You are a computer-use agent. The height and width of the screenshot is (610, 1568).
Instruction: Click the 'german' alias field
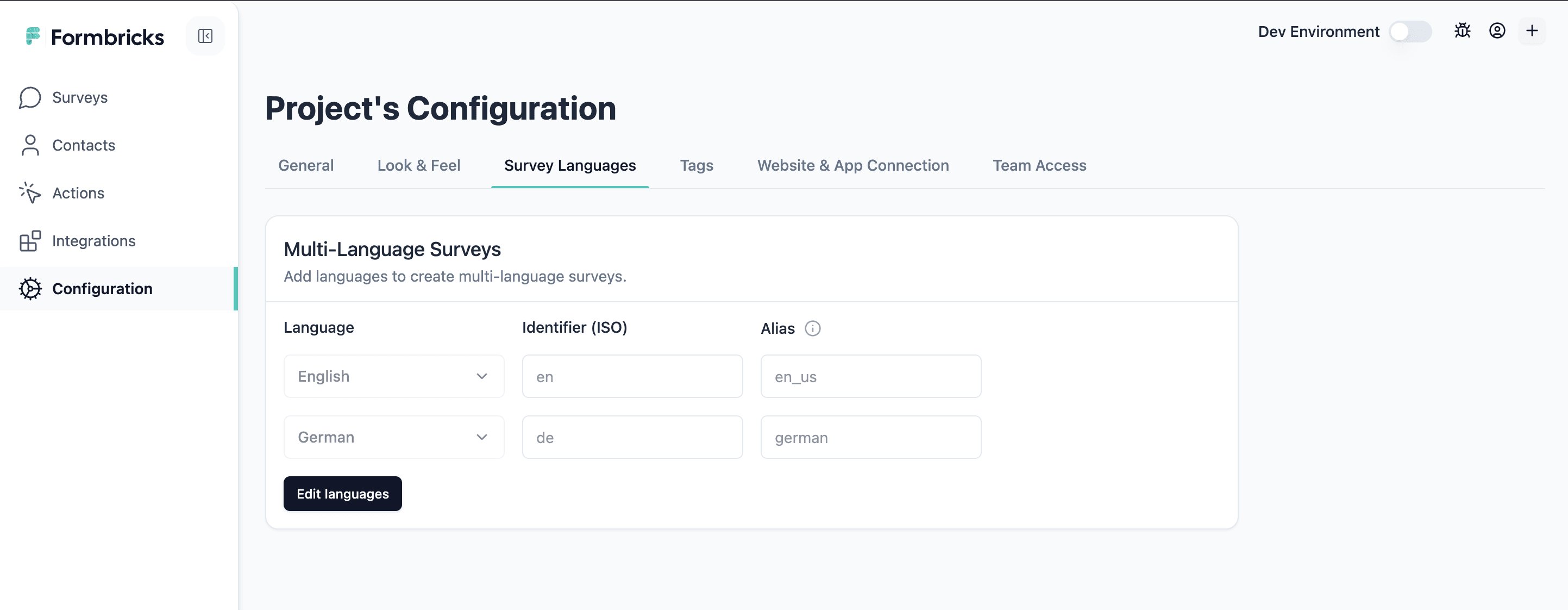pyautogui.click(x=871, y=437)
